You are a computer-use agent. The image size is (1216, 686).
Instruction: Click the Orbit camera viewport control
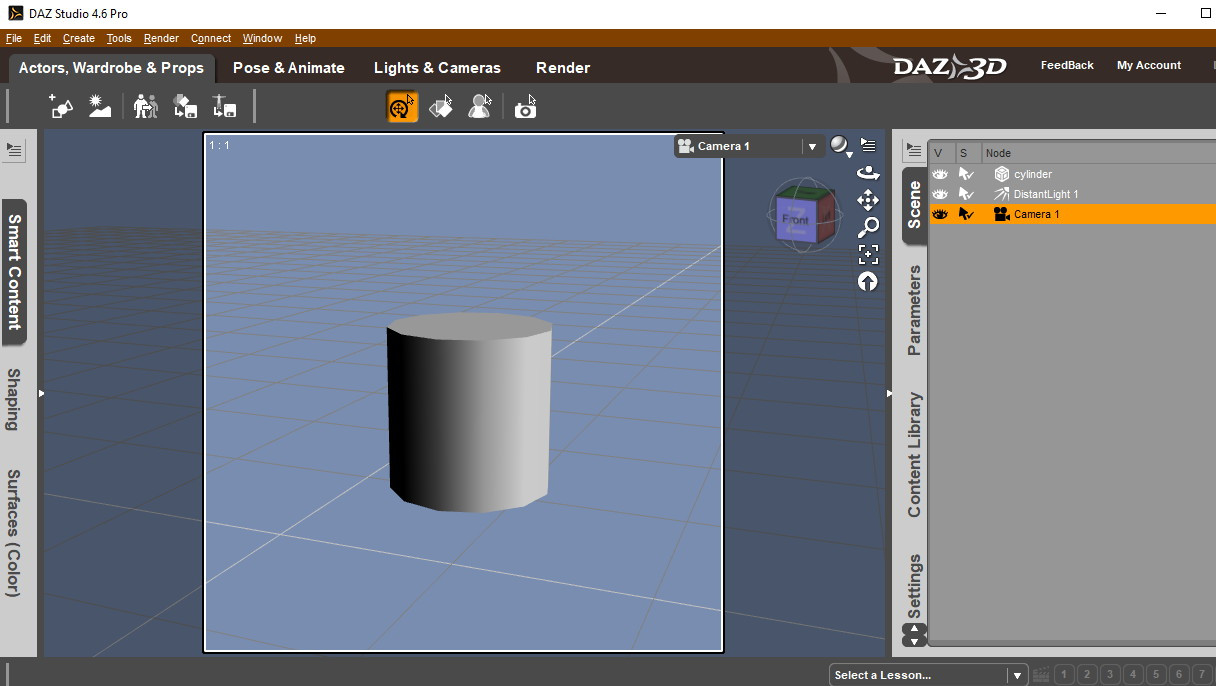click(x=868, y=173)
